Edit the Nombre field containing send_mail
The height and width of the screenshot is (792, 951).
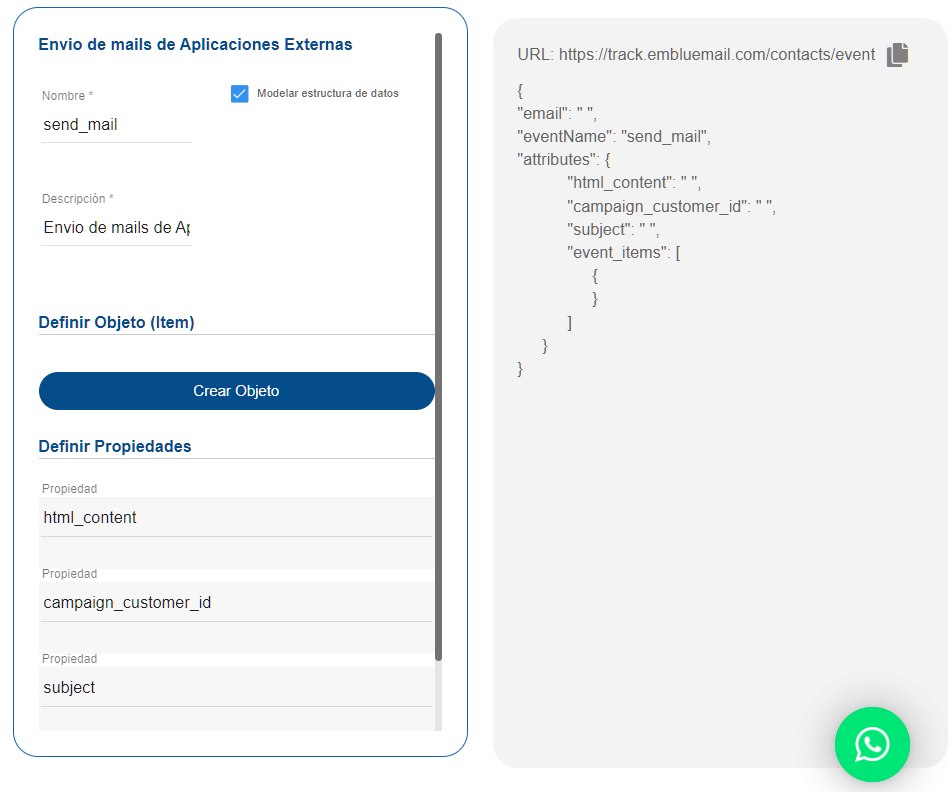pyautogui.click(x=116, y=125)
